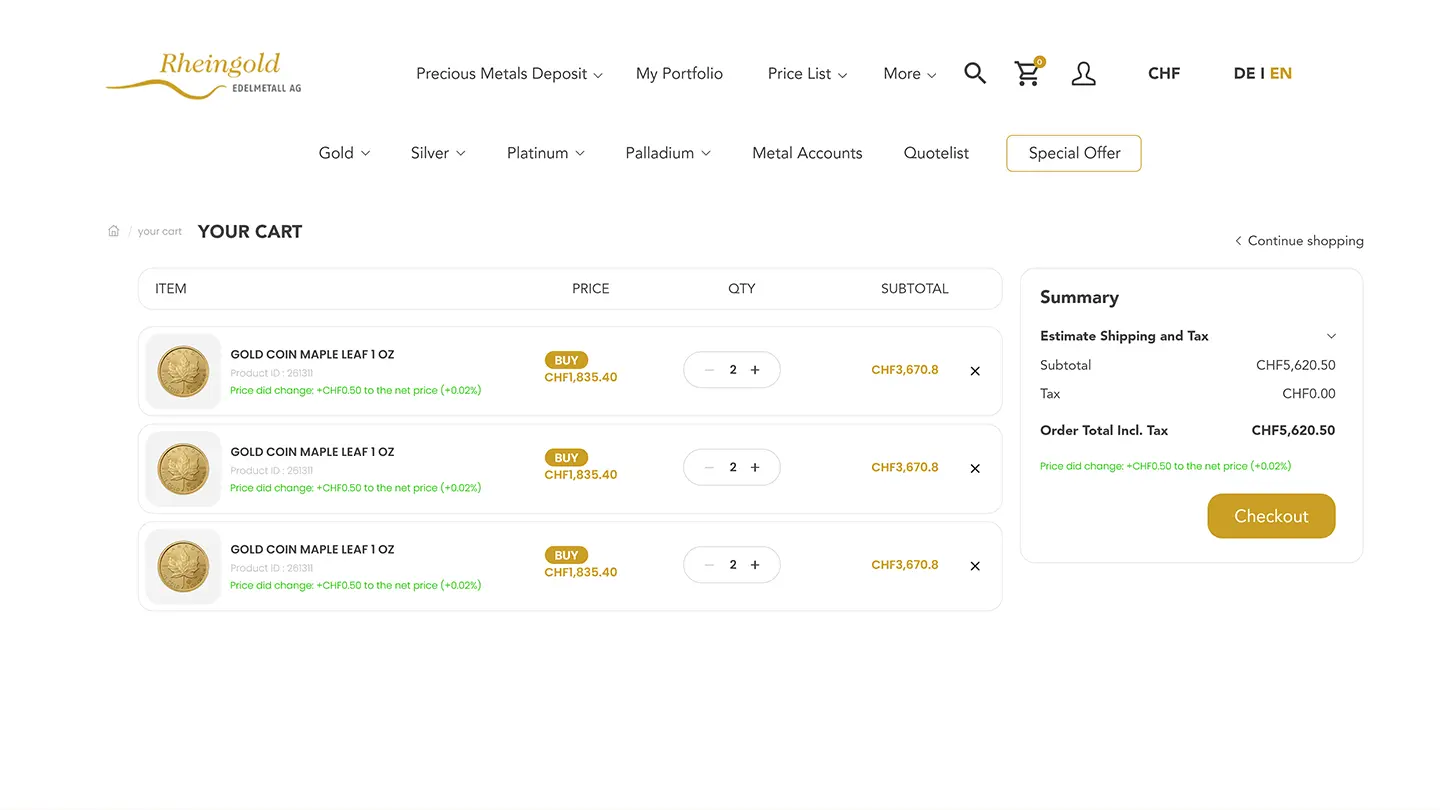
Task: Click the Order Total Incl. Tax amount
Action: click(1293, 431)
